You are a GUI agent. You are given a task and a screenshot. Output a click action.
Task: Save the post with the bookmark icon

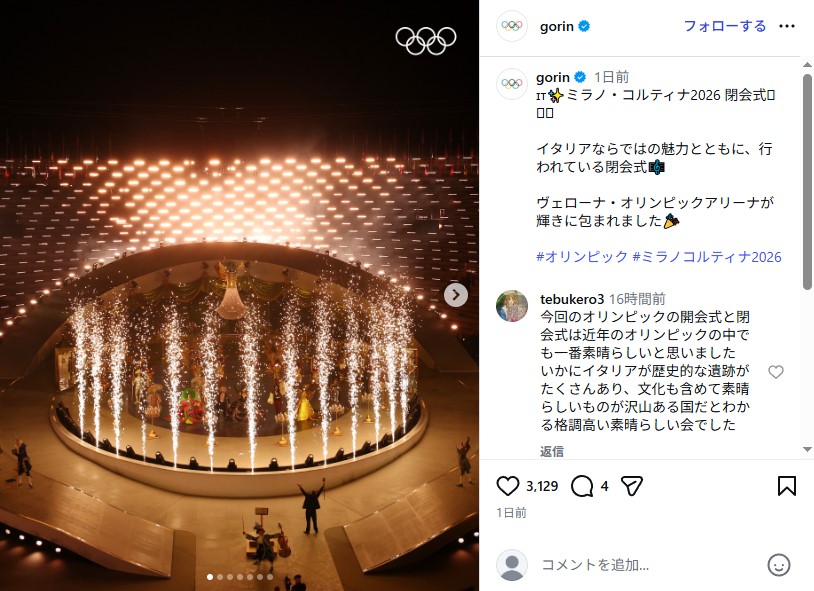(x=786, y=486)
